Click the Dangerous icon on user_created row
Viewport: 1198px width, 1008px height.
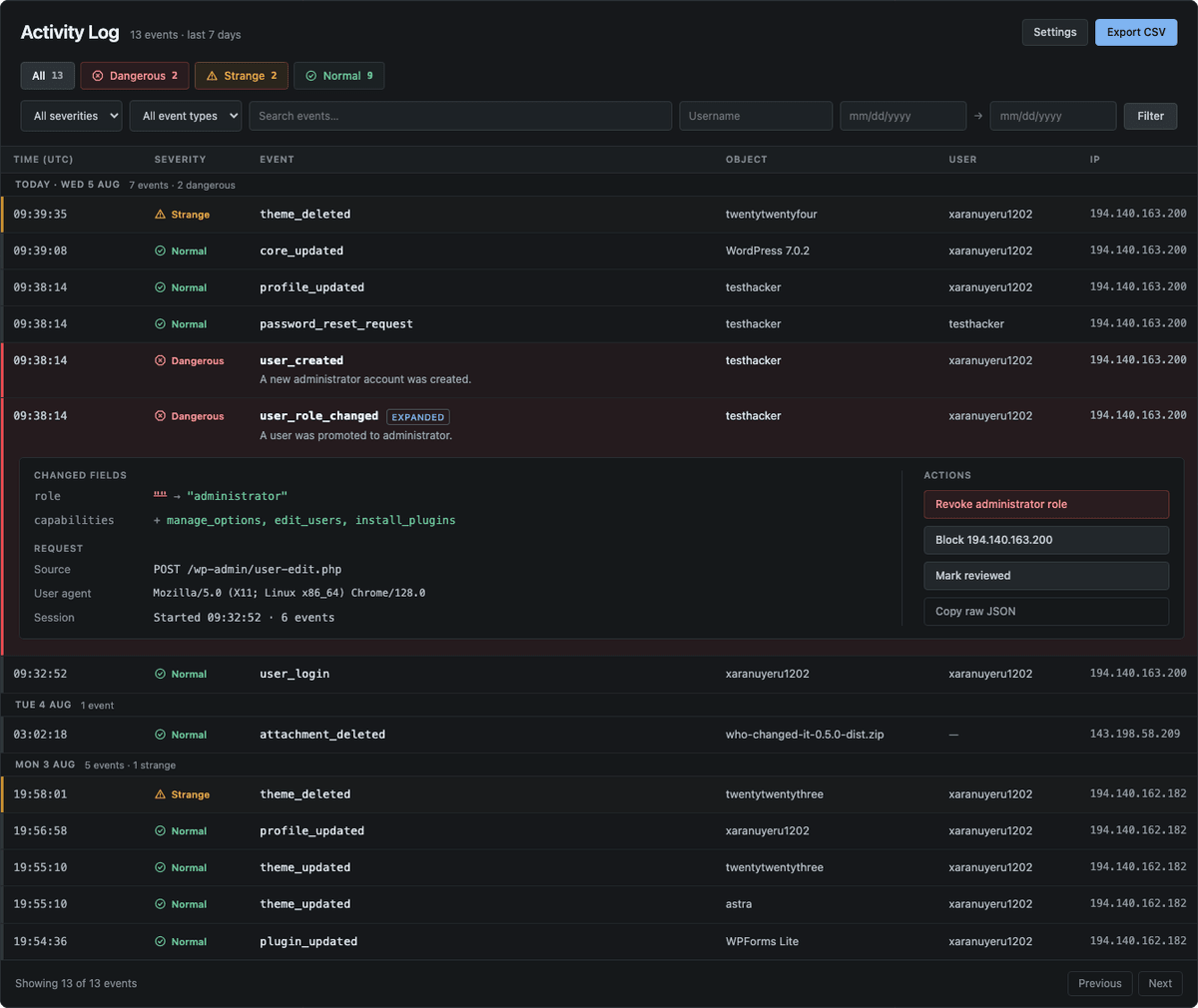(x=160, y=361)
